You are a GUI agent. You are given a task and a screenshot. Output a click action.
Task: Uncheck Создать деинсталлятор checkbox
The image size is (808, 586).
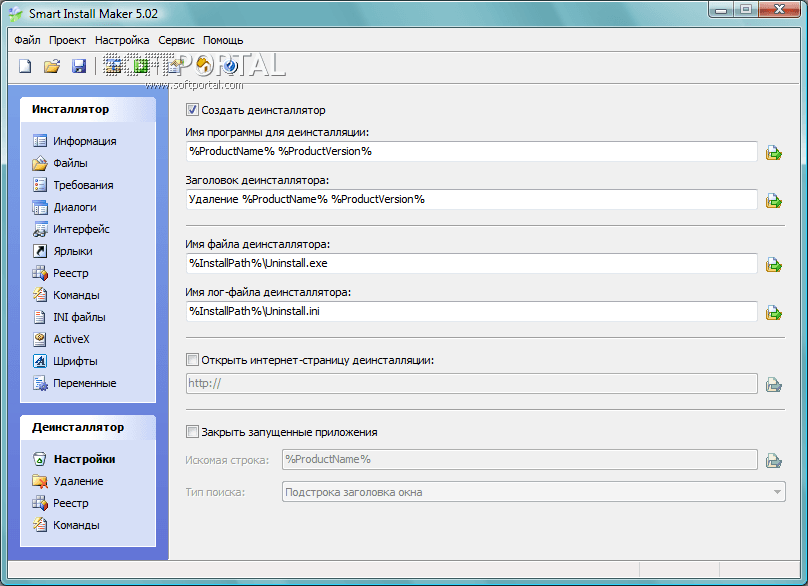coord(192,110)
